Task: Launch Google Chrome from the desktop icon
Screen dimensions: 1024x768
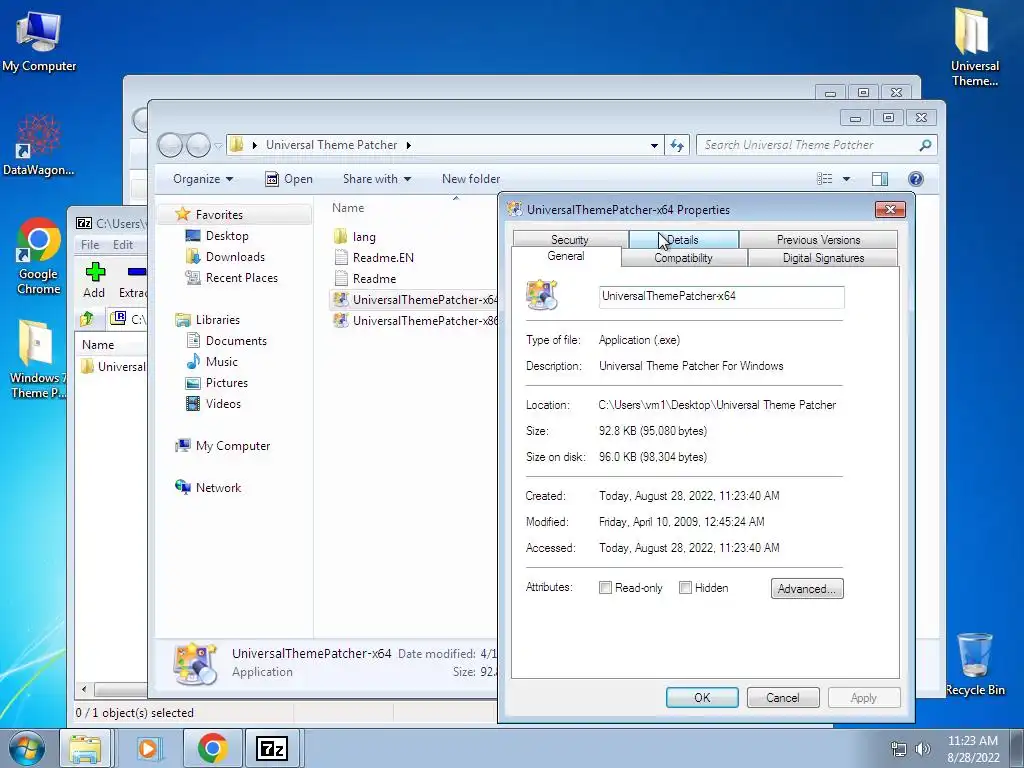Action: [x=39, y=256]
